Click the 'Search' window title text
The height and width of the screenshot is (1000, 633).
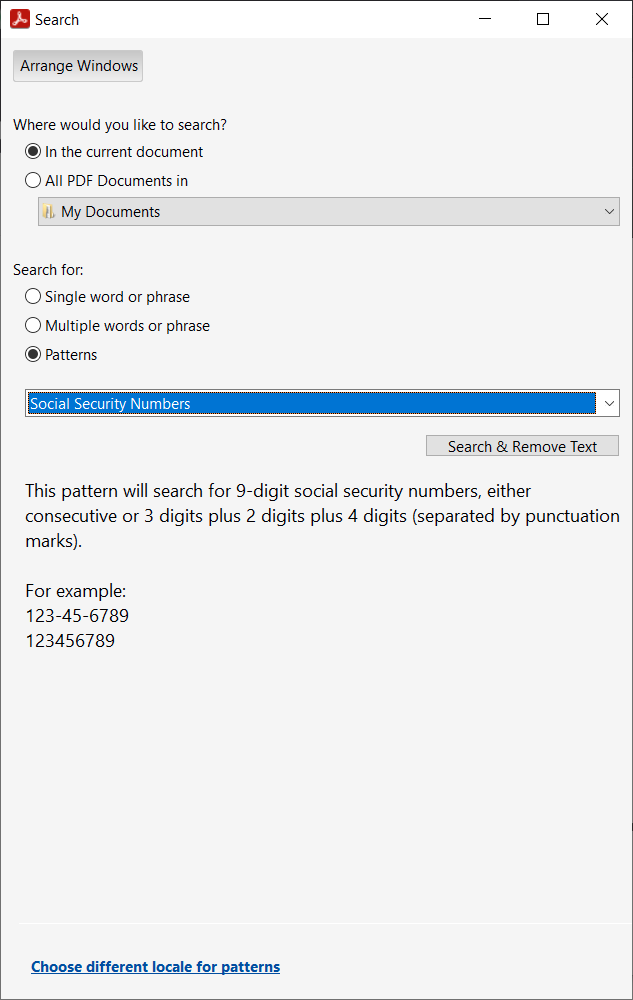pos(57,20)
